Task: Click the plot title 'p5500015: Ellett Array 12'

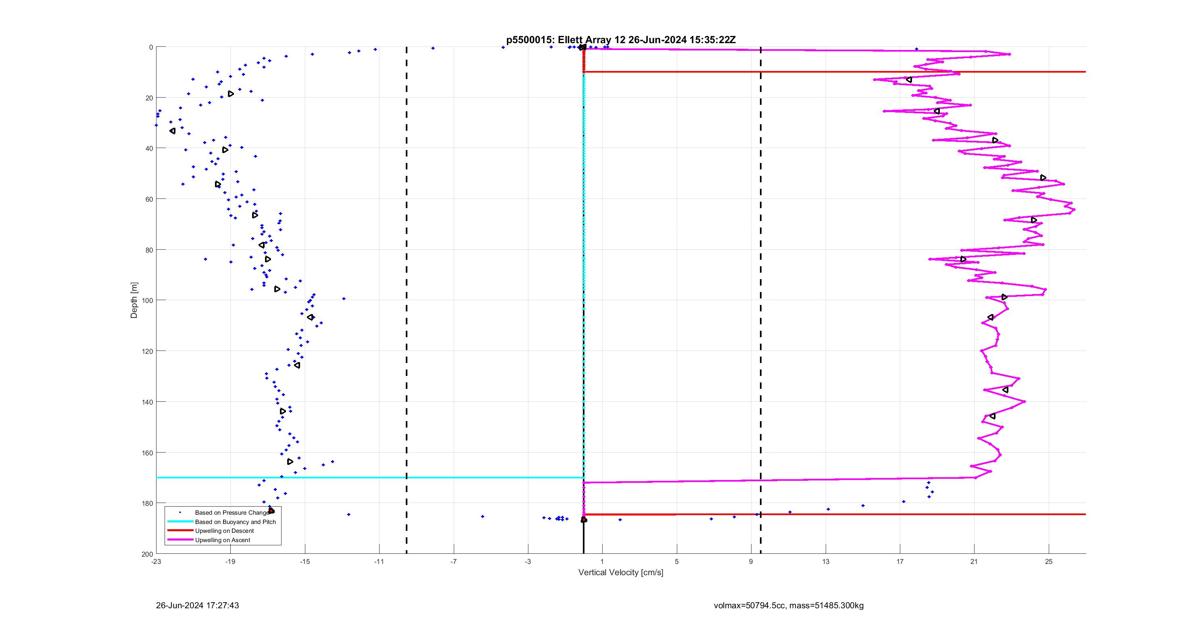Action: coord(567,40)
